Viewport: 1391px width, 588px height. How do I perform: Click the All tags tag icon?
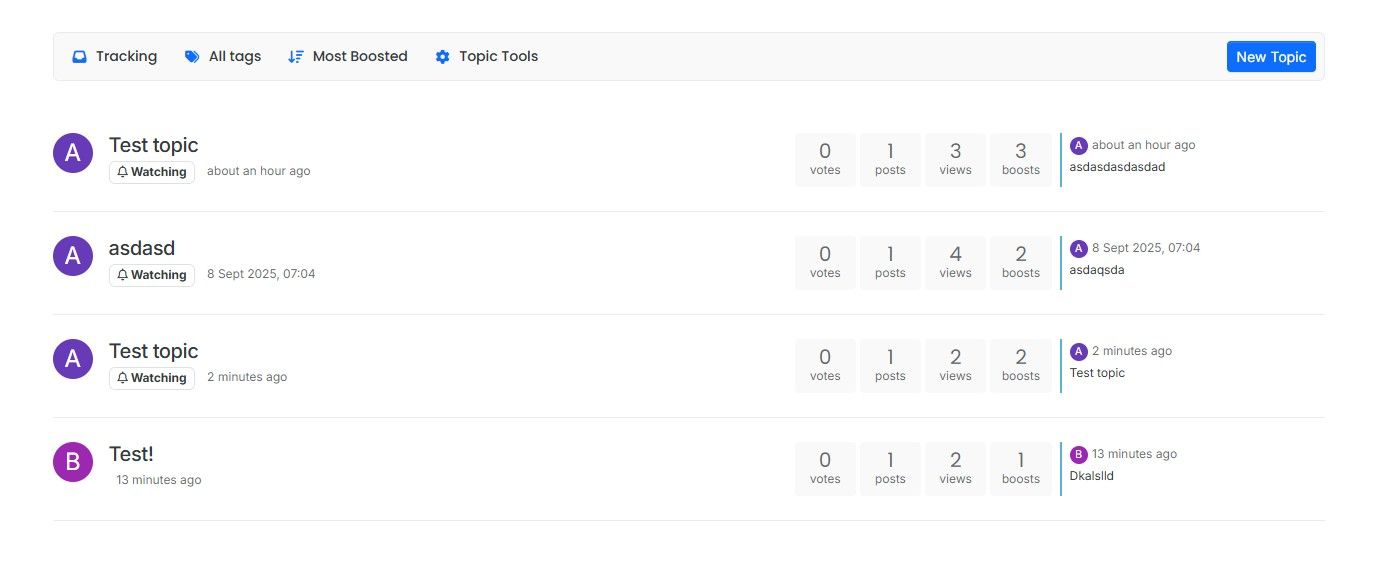pos(192,57)
